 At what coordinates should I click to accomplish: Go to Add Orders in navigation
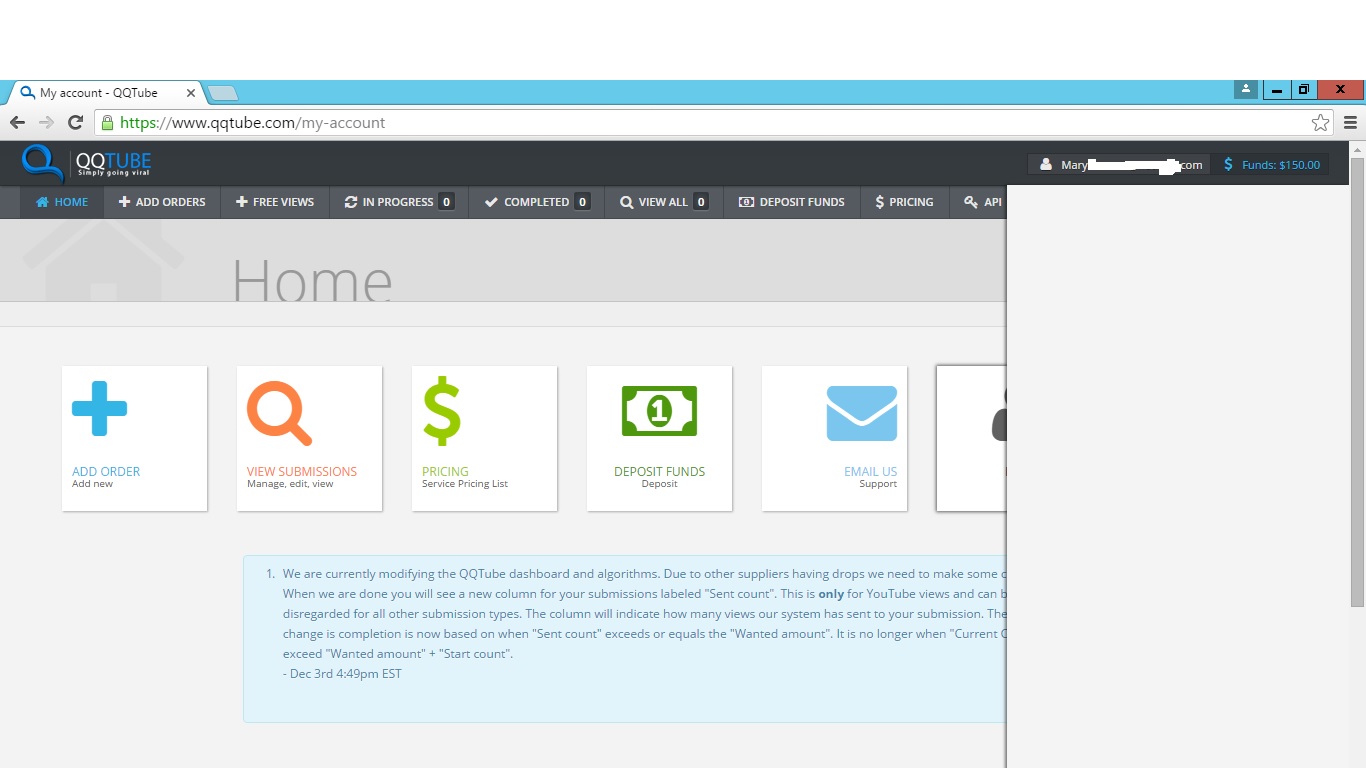point(162,202)
